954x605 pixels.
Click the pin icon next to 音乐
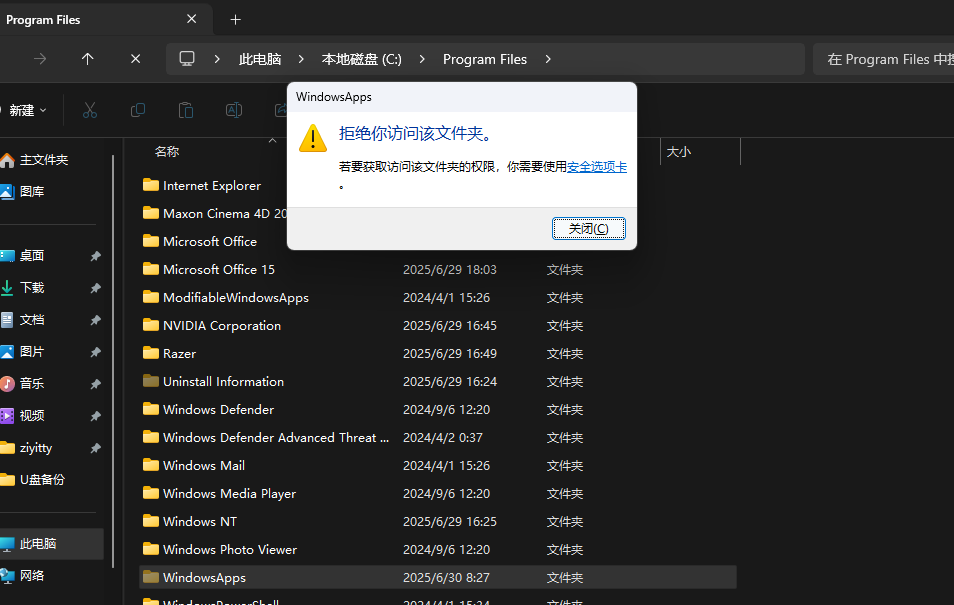tap(96, 384)
